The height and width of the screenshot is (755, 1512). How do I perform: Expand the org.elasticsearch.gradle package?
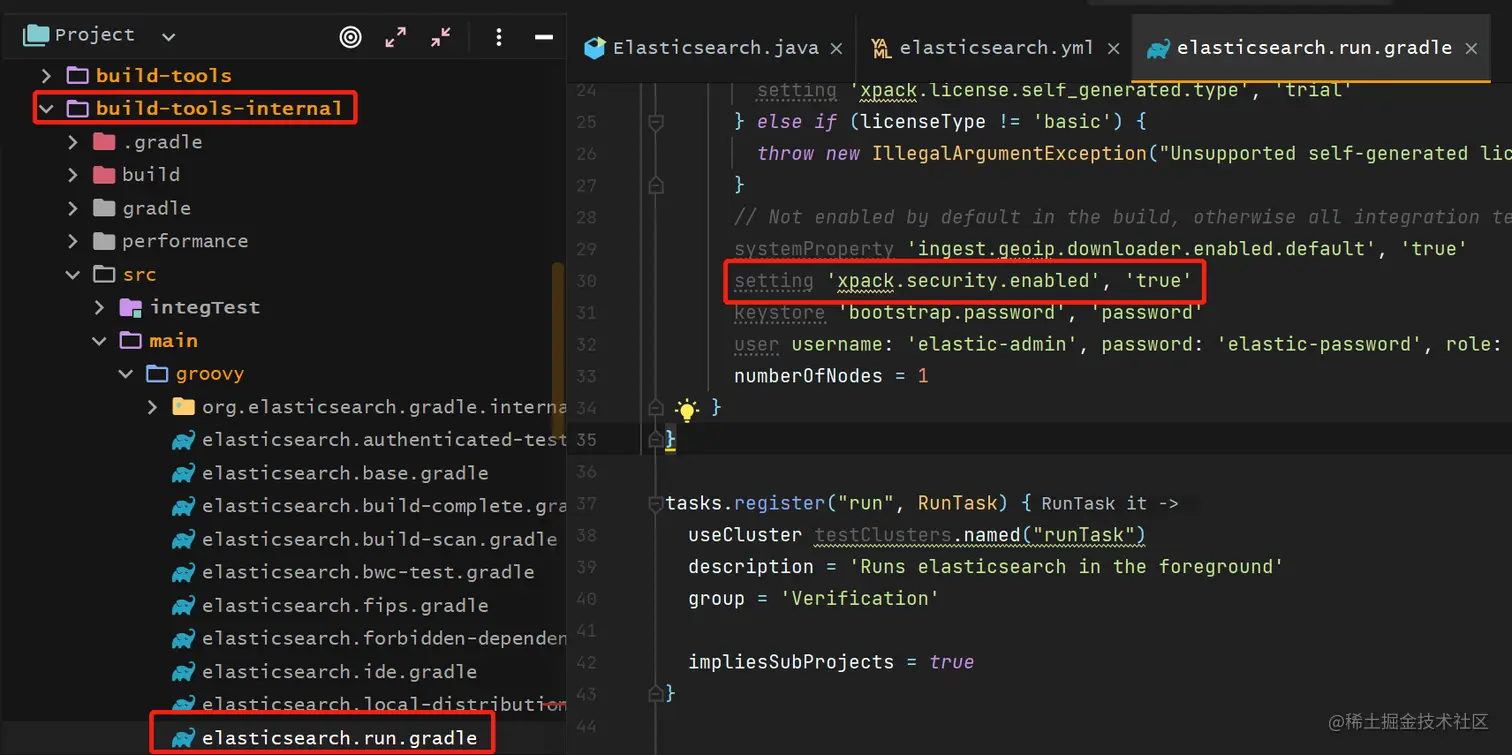152,407
